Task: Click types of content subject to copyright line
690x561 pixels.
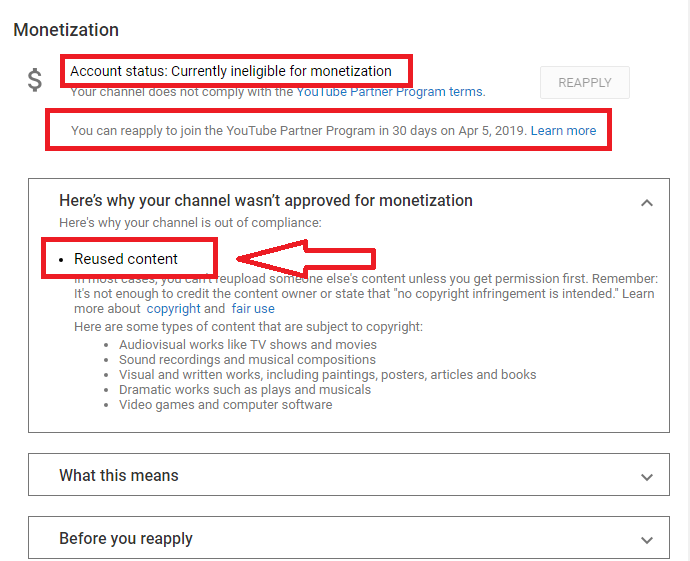Action: [x=248, y=326]
